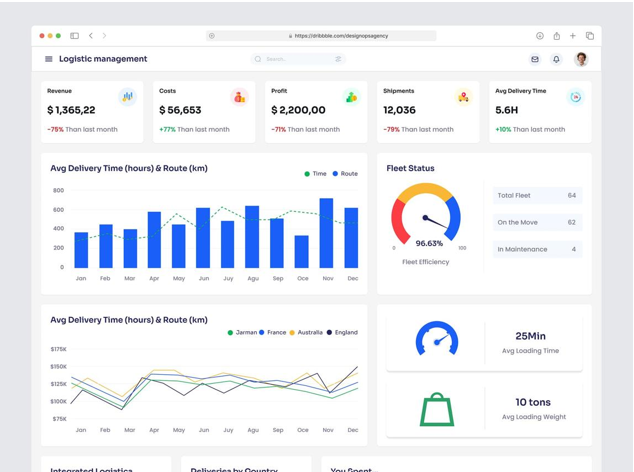Toggle the Jarman legend series
Screen dimensions: 634x472
tap(242, 332)
